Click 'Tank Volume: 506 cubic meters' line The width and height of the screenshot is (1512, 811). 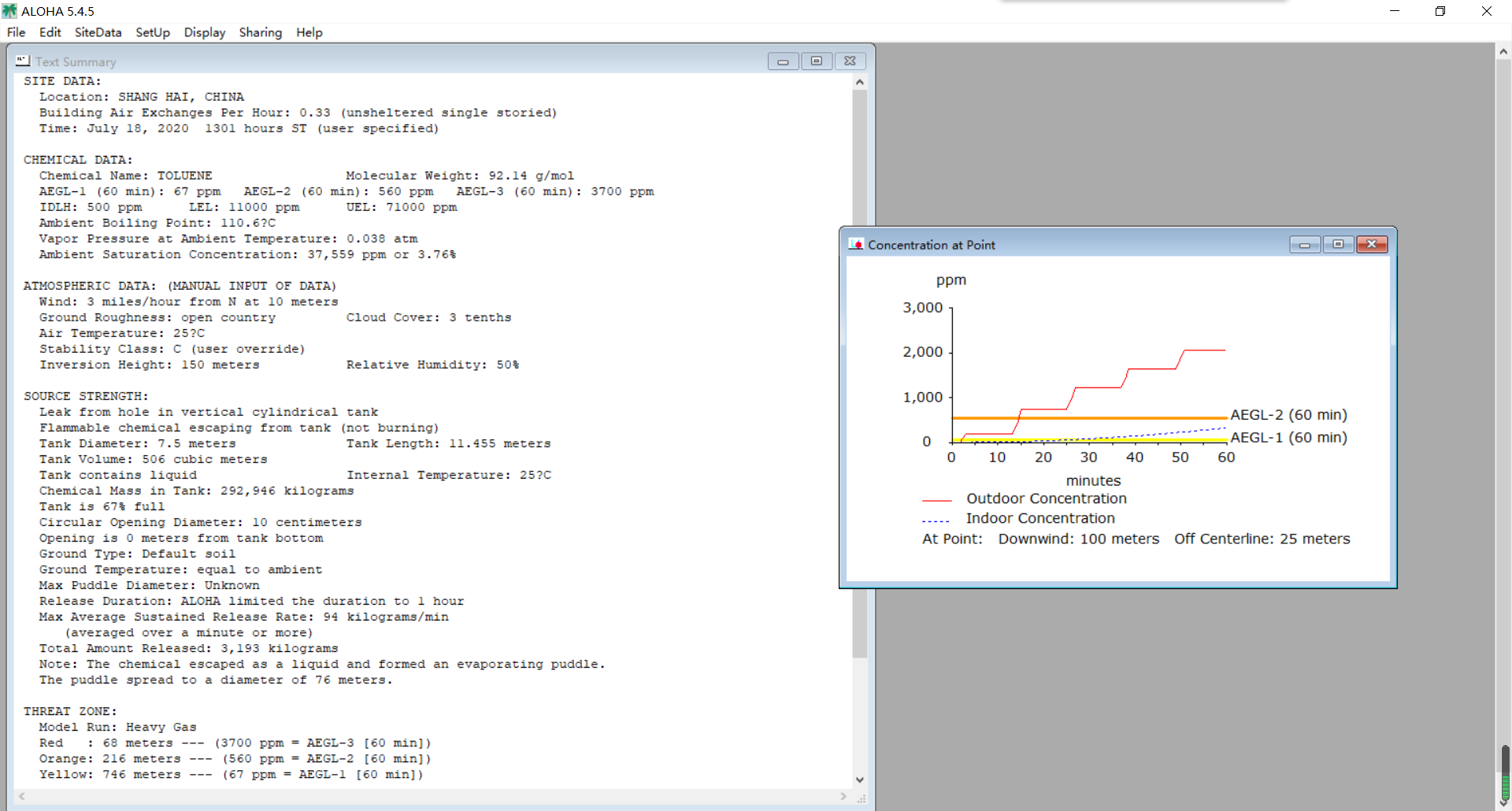pyautogui.click(x=154, y=459)
